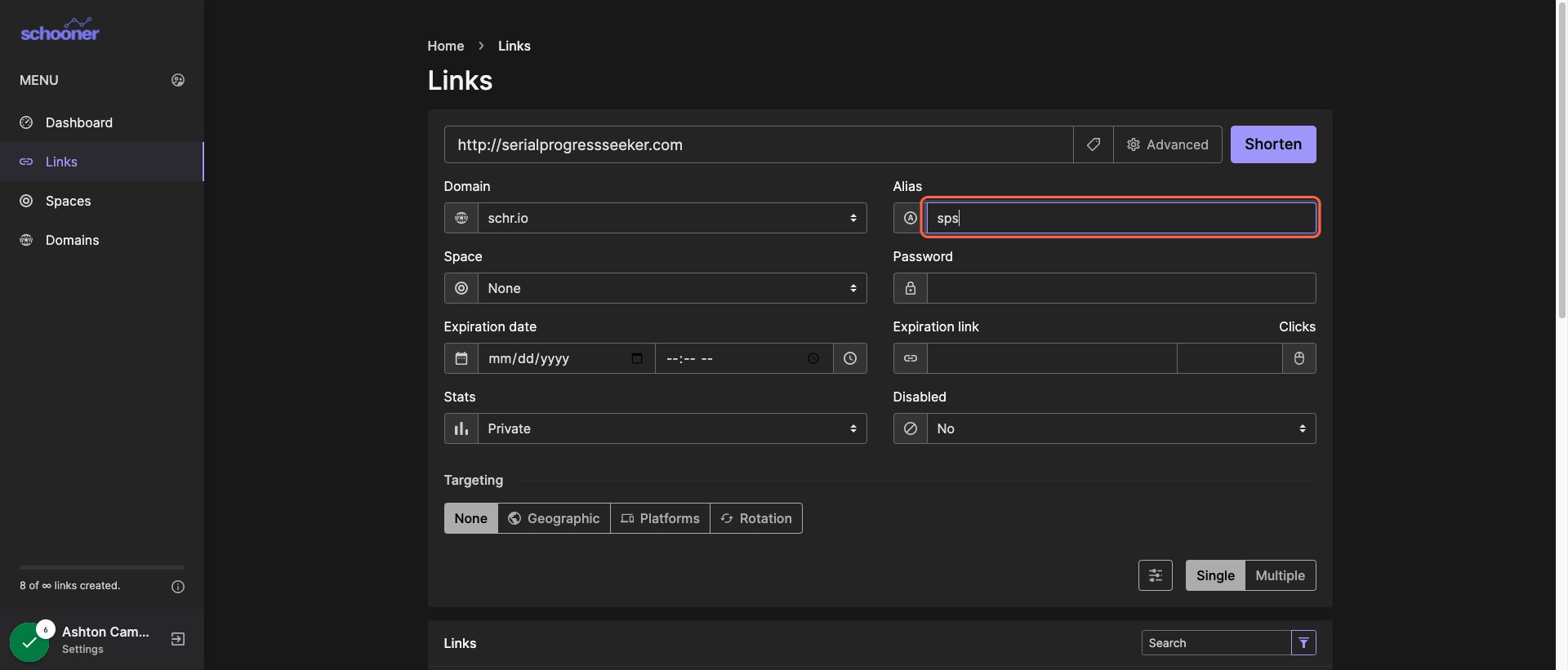The image size is (1568, 670).
Task: Click the chain link icon under Expiration link
Action: click(x=911, y=358)
